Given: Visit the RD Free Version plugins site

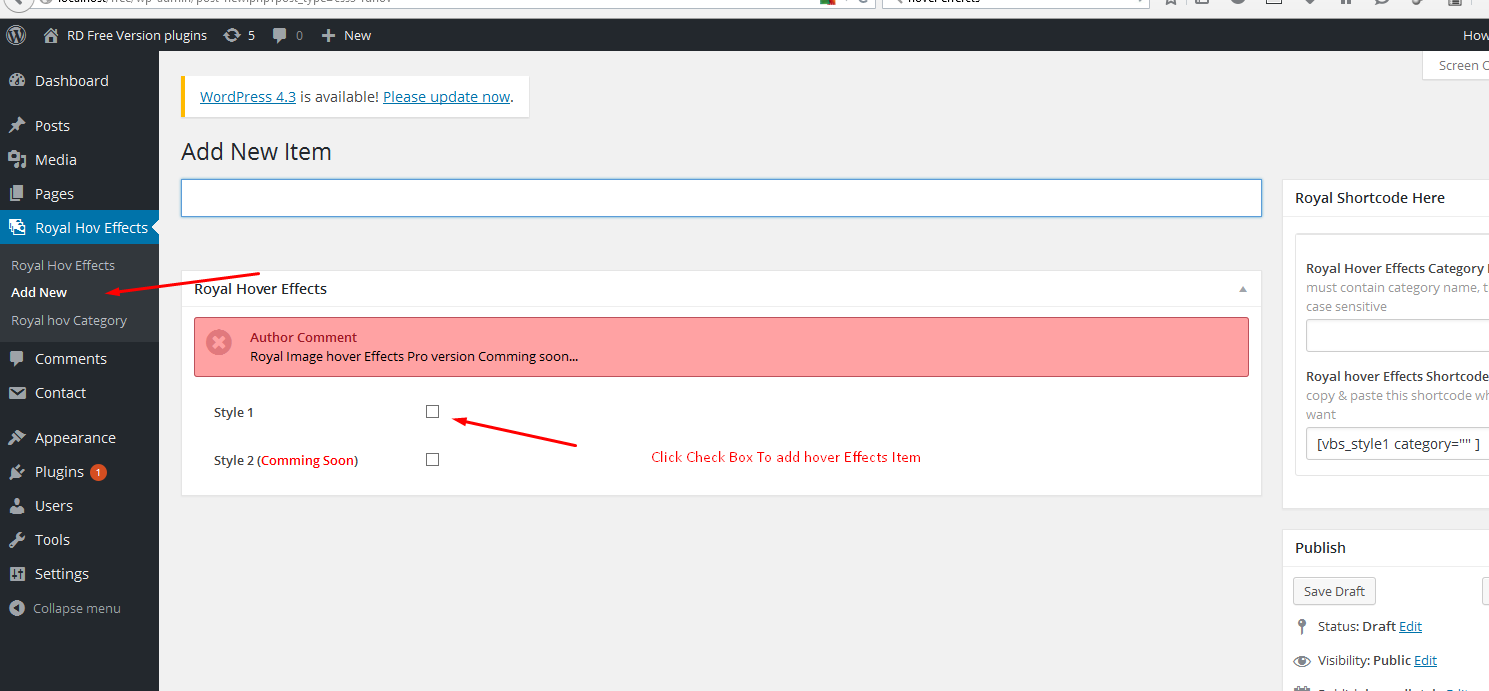Looking at the screenshot, I should pos(125,35).
